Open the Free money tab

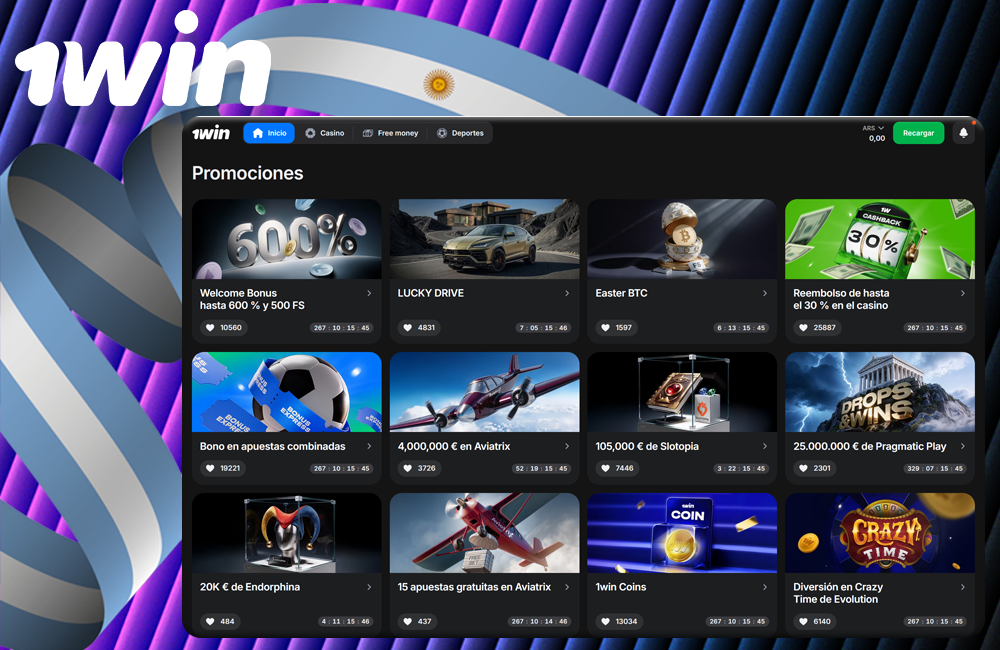click(390, 133)
